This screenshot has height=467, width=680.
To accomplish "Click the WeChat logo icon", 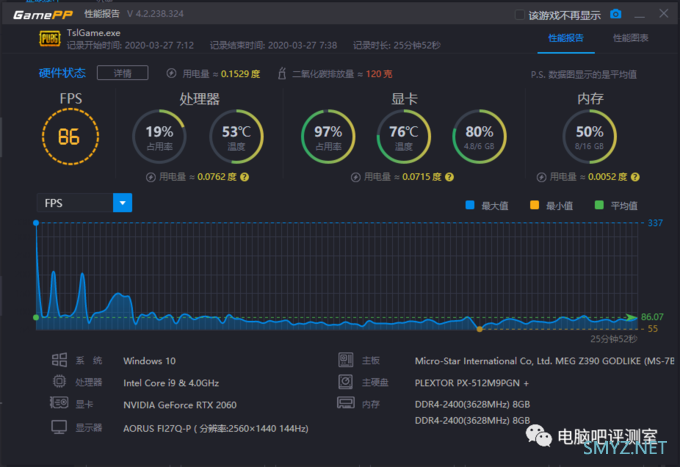I will click(539, 435).
